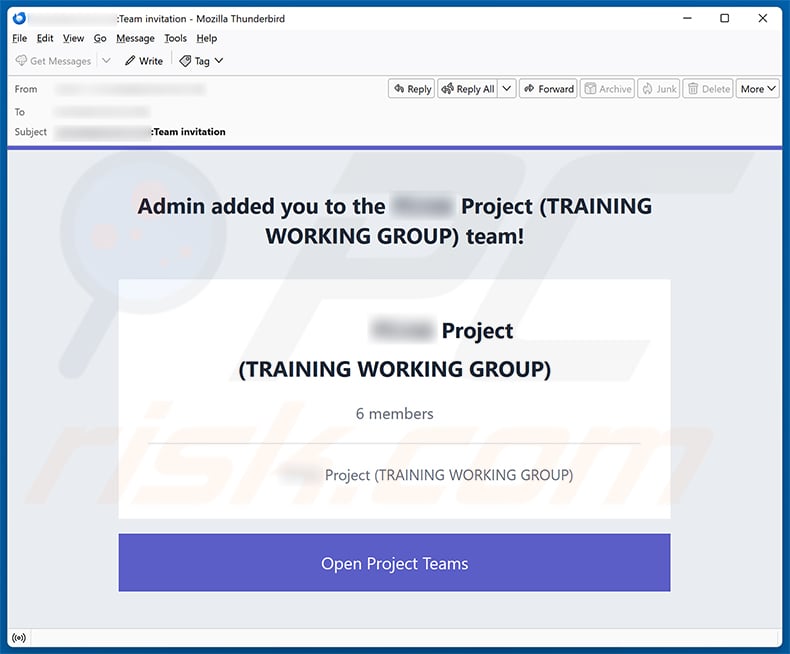The height and width of the screenshot is (654, 790).
Task: Click the subject 'Team invitation' text
Action: (188, 132)
